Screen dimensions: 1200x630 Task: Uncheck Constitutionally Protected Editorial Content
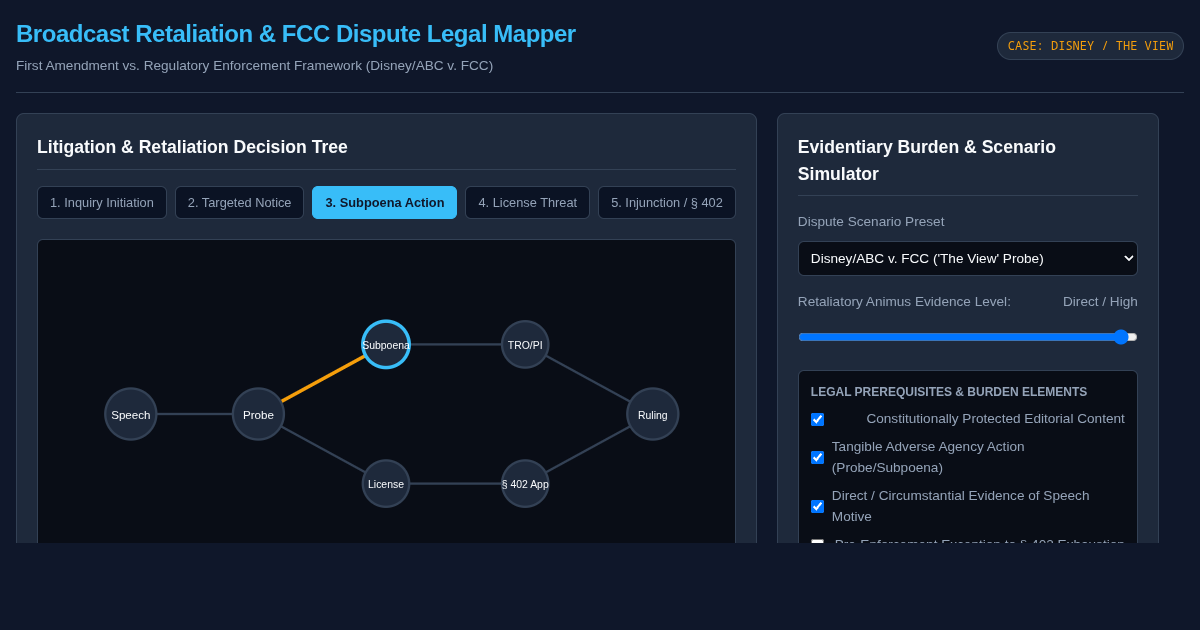817,419
